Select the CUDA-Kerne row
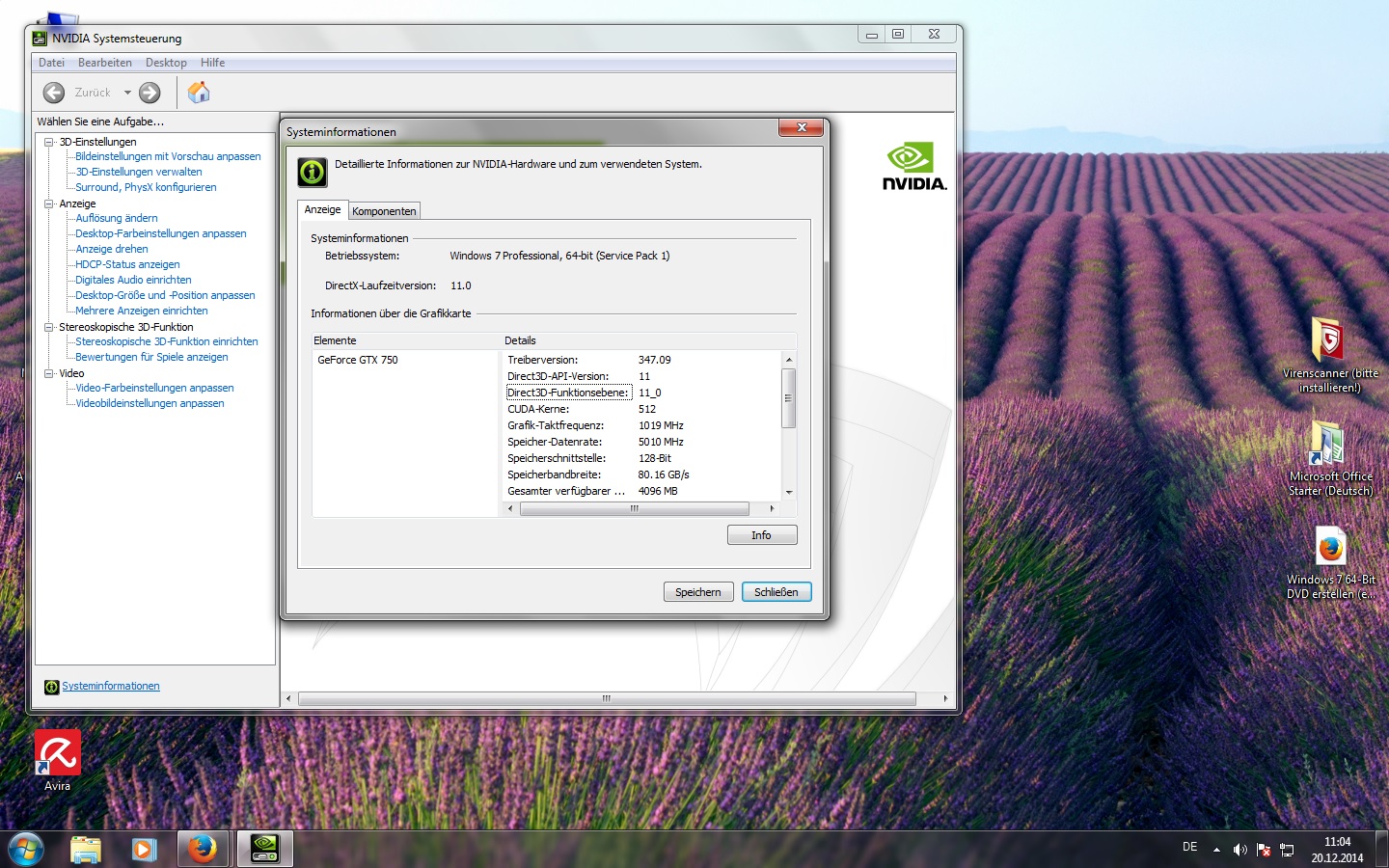 641,409
